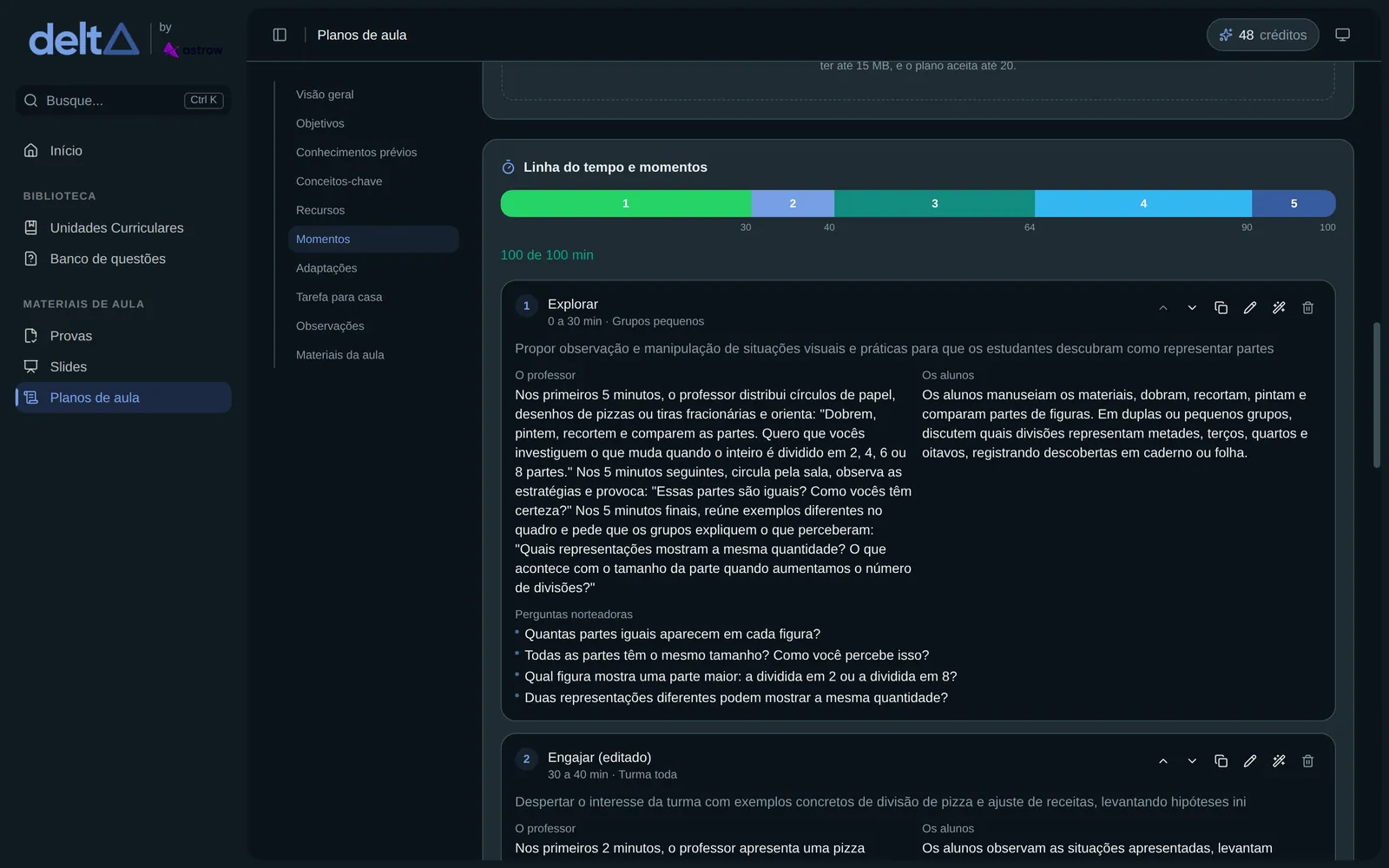Delete the Explorar moment
Viewport: 1389px width, 868px height.
(x=1308, y=308)
